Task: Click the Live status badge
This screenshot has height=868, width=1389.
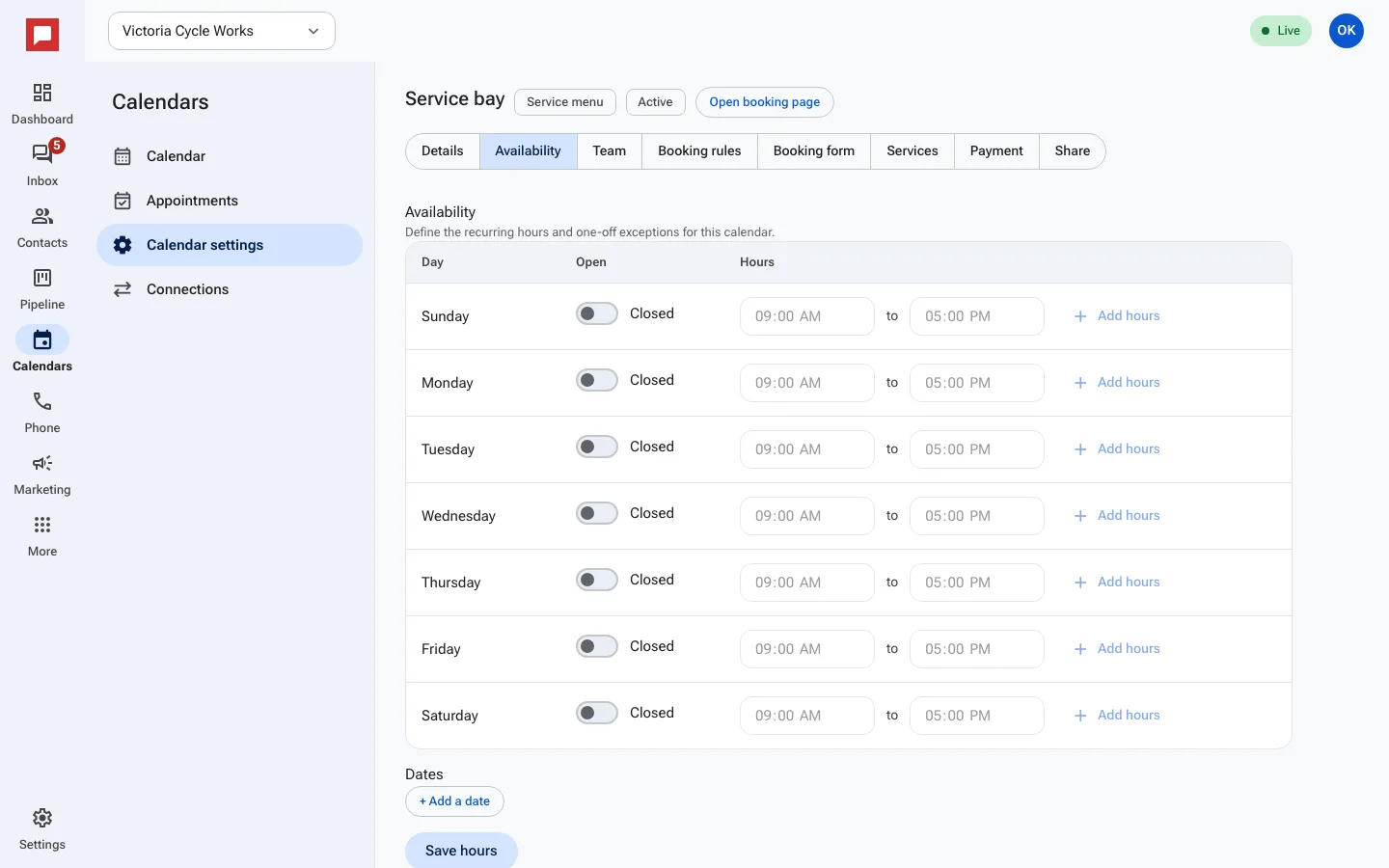Action: (x=1281, y=31)
